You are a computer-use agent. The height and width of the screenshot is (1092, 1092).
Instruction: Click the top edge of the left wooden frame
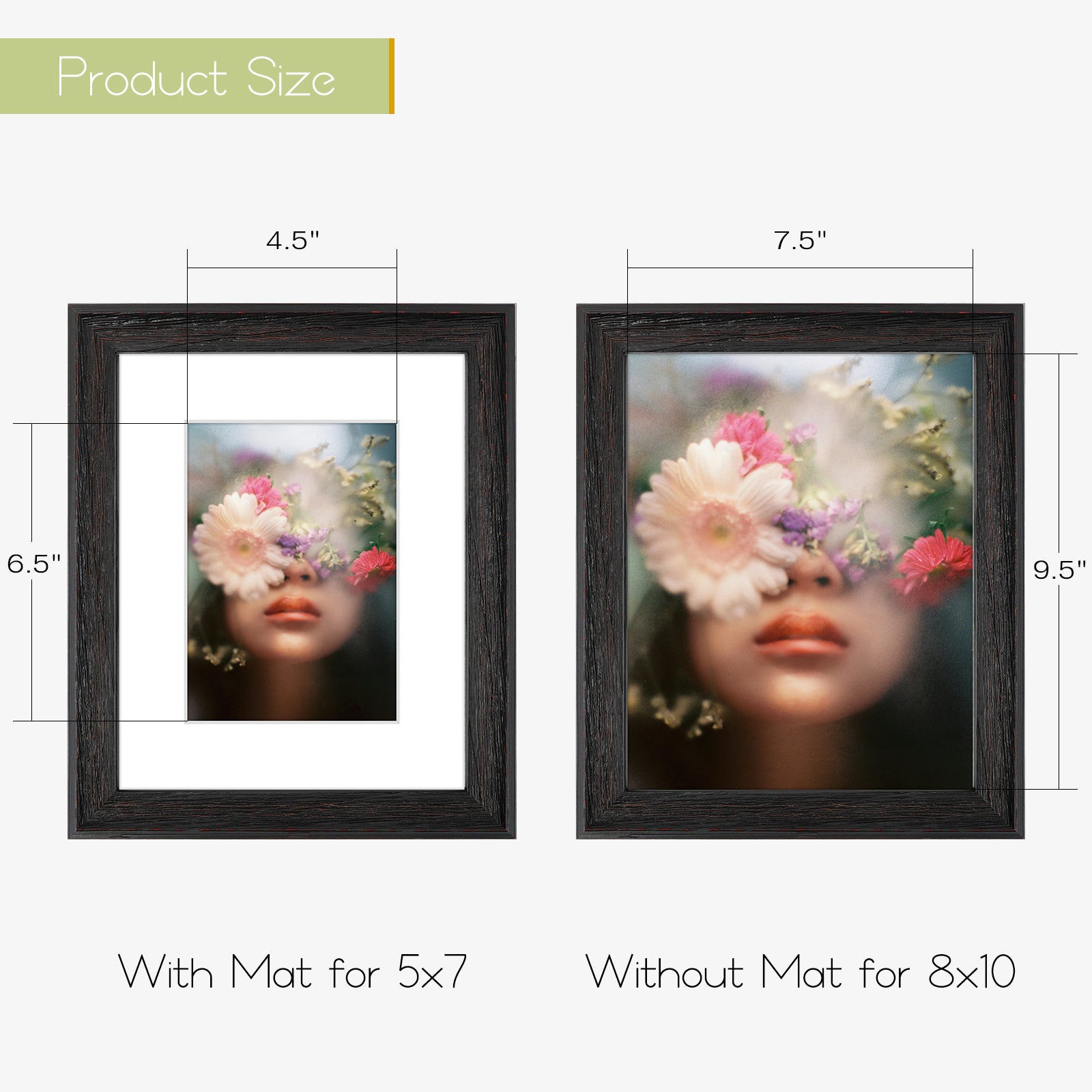click(292, 329)
